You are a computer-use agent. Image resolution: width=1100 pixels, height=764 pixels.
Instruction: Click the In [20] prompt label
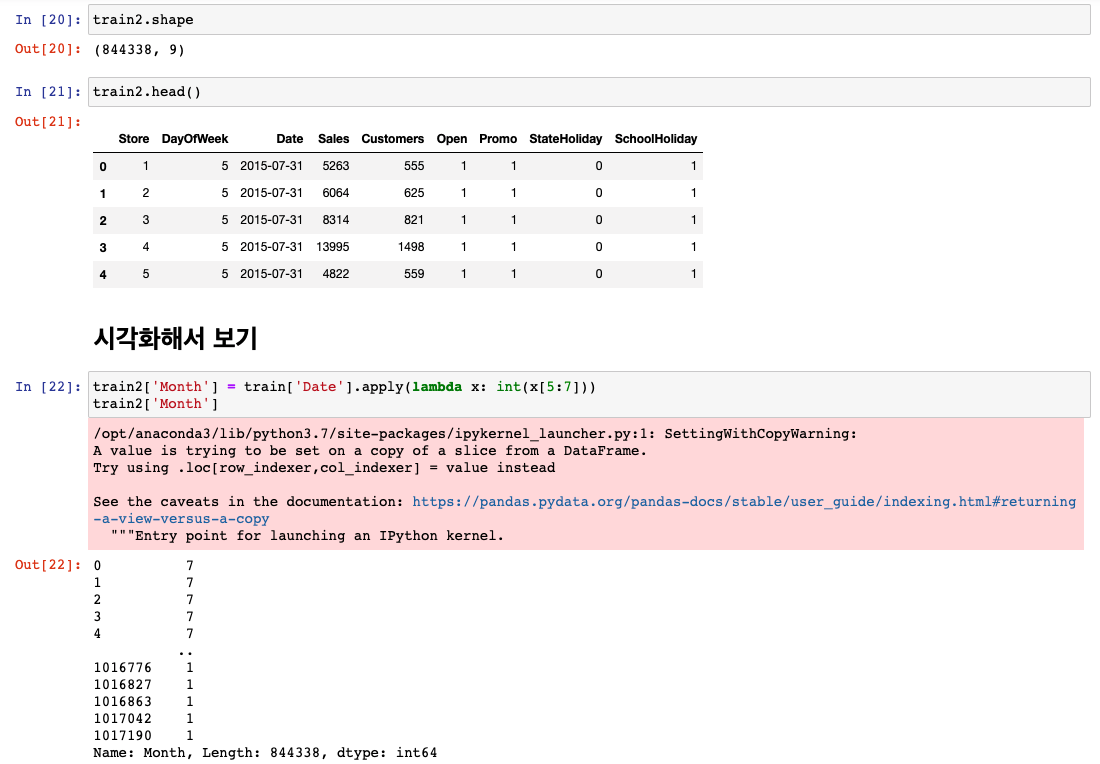(x=48, y=20)
